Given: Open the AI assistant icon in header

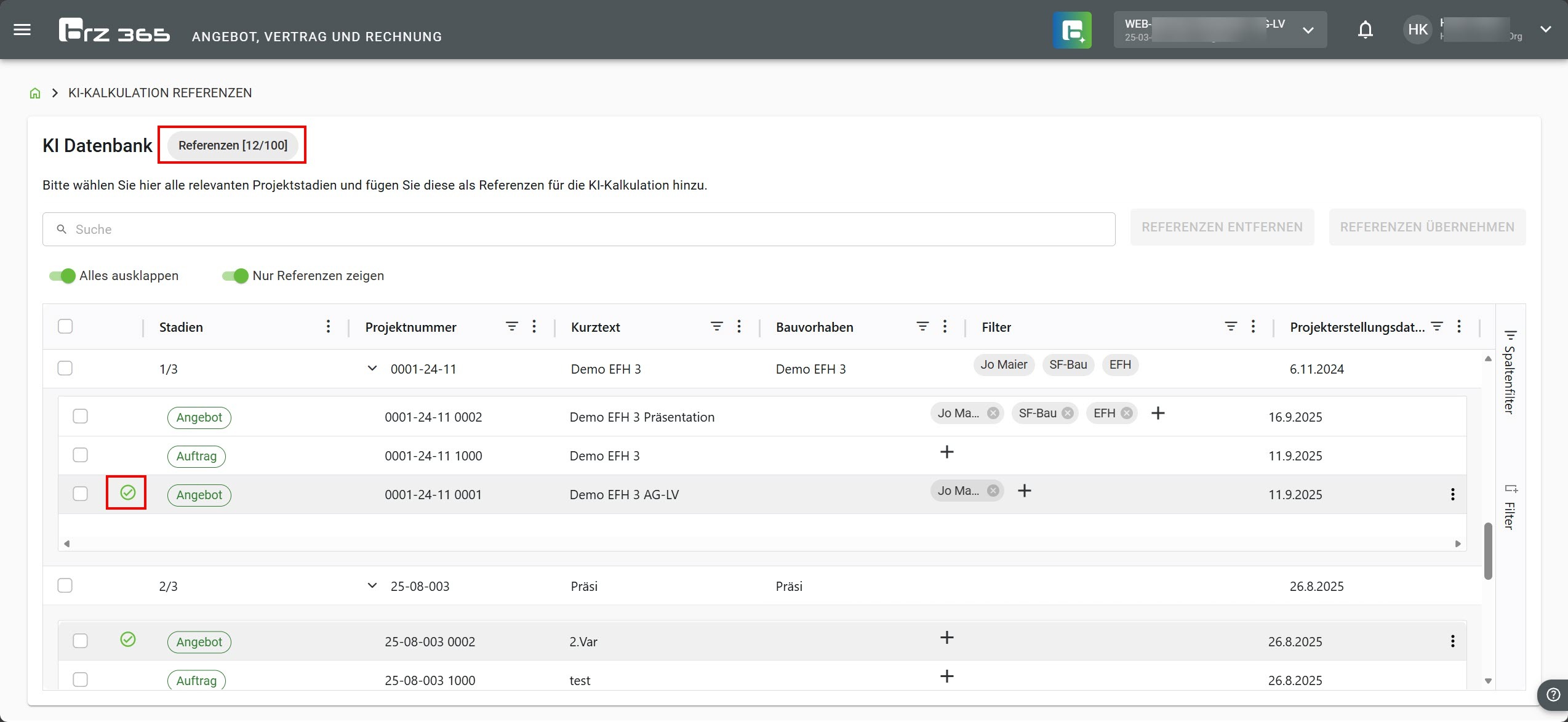Looking at the screenshot, I should [1071, 30].
